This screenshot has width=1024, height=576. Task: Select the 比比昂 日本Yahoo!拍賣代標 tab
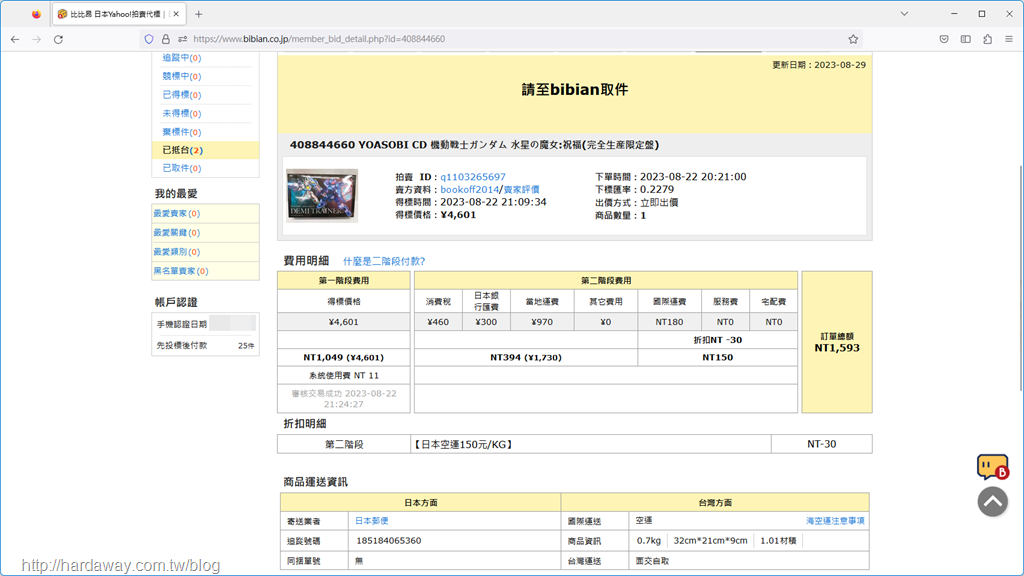point(119,14)
